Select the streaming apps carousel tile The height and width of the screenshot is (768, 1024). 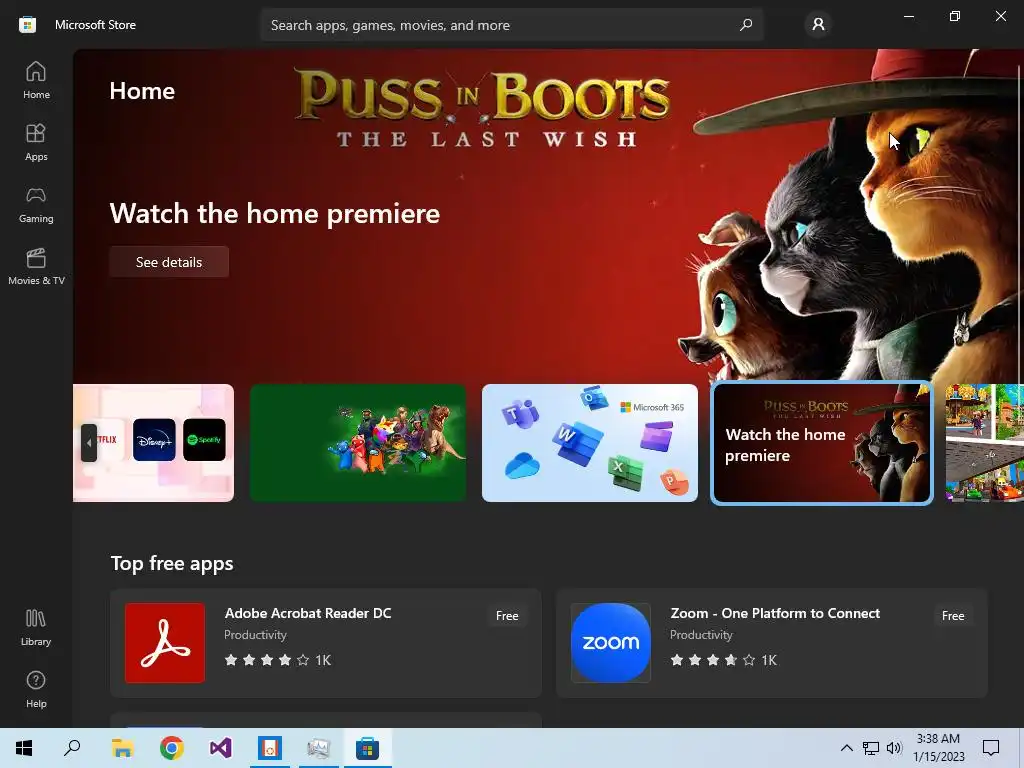click(153, 443)
